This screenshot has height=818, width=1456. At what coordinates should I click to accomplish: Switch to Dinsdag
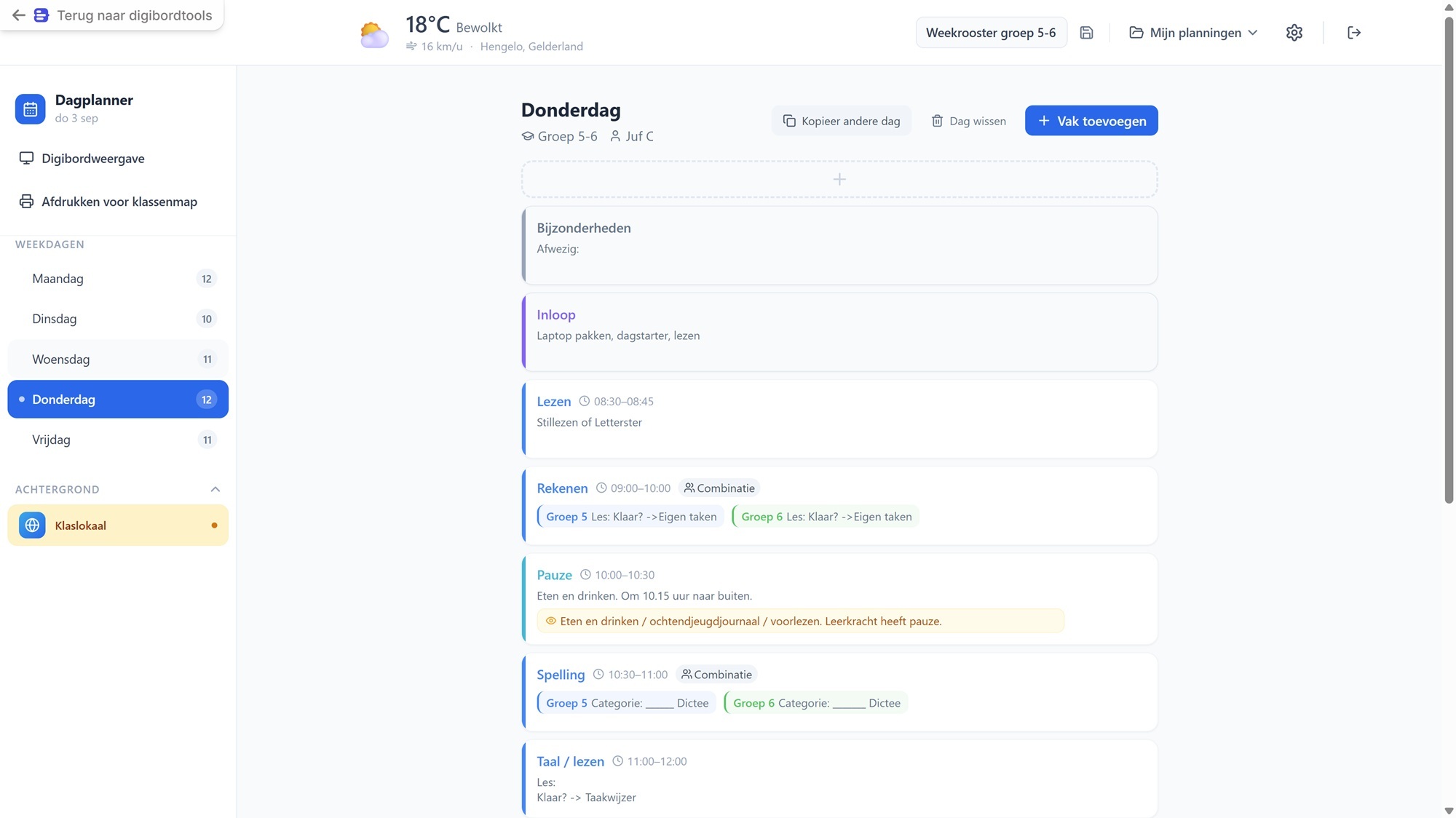coord(118,319)
